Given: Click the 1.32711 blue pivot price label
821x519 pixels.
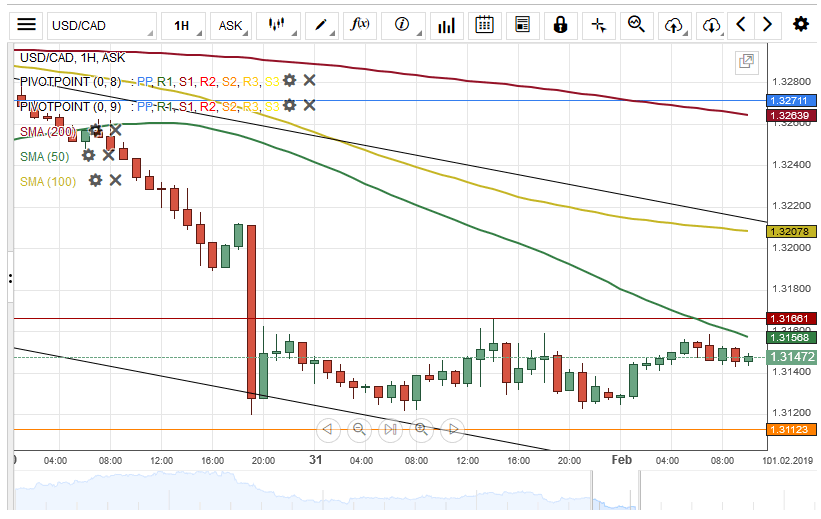Looking at the screenshot, I should point(791,101).
